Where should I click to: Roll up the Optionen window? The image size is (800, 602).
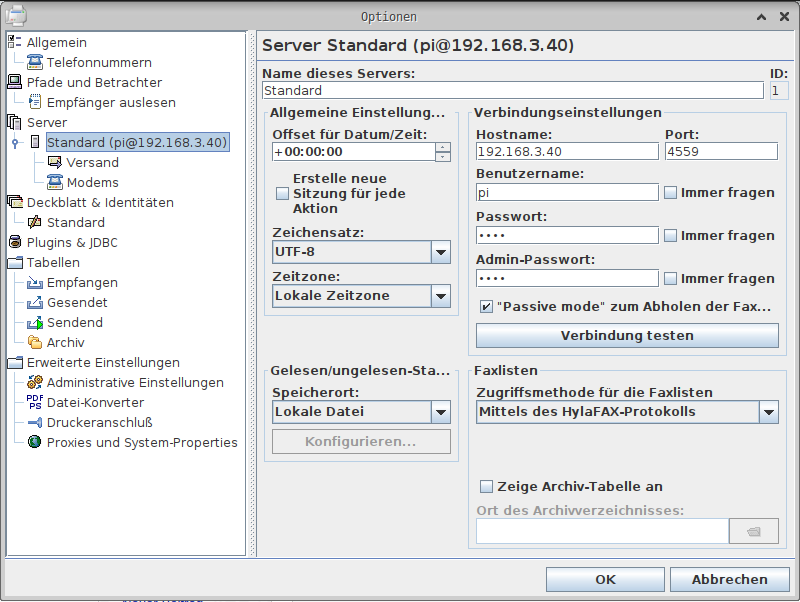tap(761, 17)
